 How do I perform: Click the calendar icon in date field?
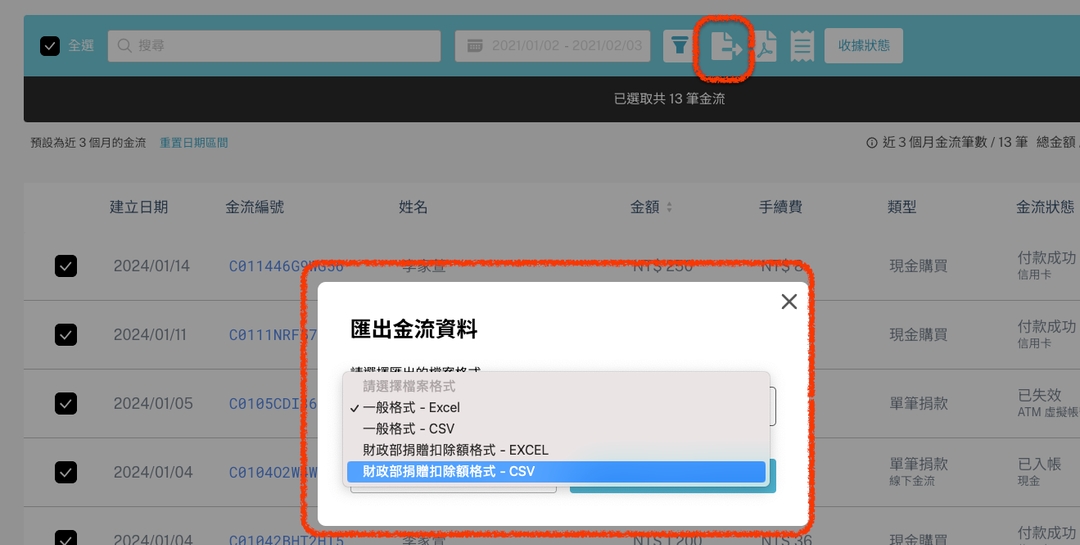(475, 45)
